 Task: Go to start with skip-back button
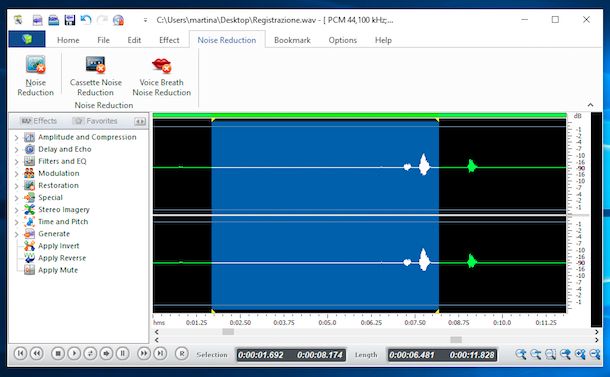[20, 354]
